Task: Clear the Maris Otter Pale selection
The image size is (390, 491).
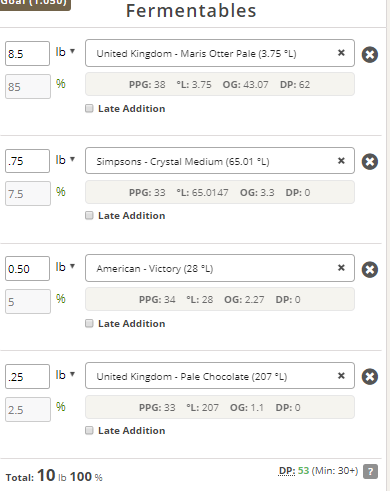Action: click(341, 53)
